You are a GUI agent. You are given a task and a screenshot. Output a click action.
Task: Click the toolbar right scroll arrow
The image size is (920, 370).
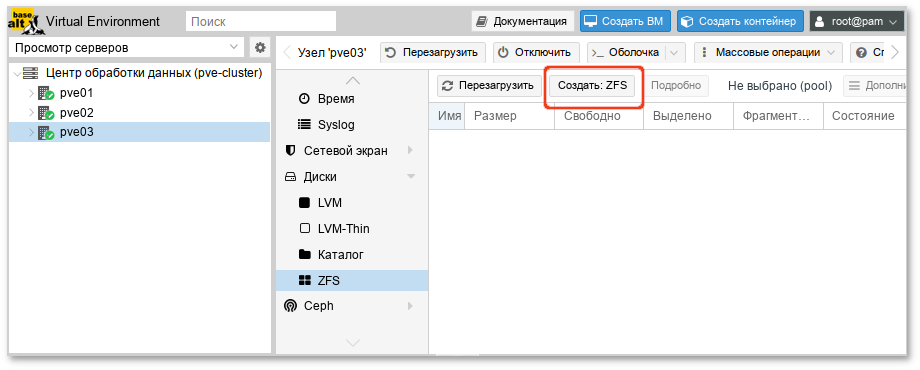pos(895,53)
